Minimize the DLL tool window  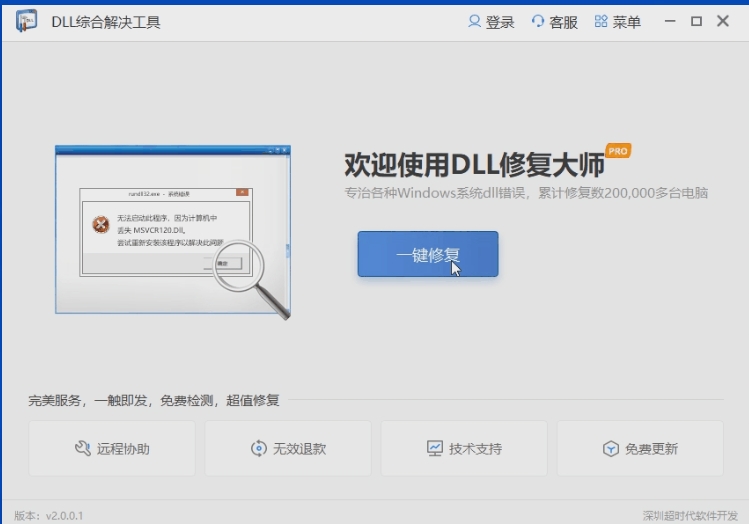(670, 21)
